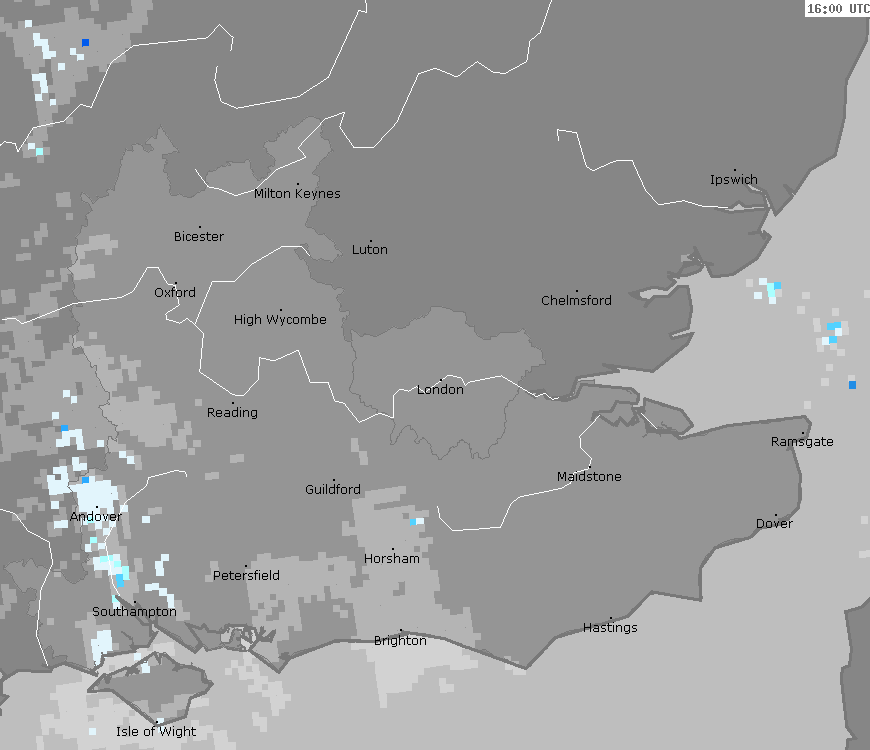Click the Milton Keynes city label
This screenshot has width=870, height=750.
(297, 193)
